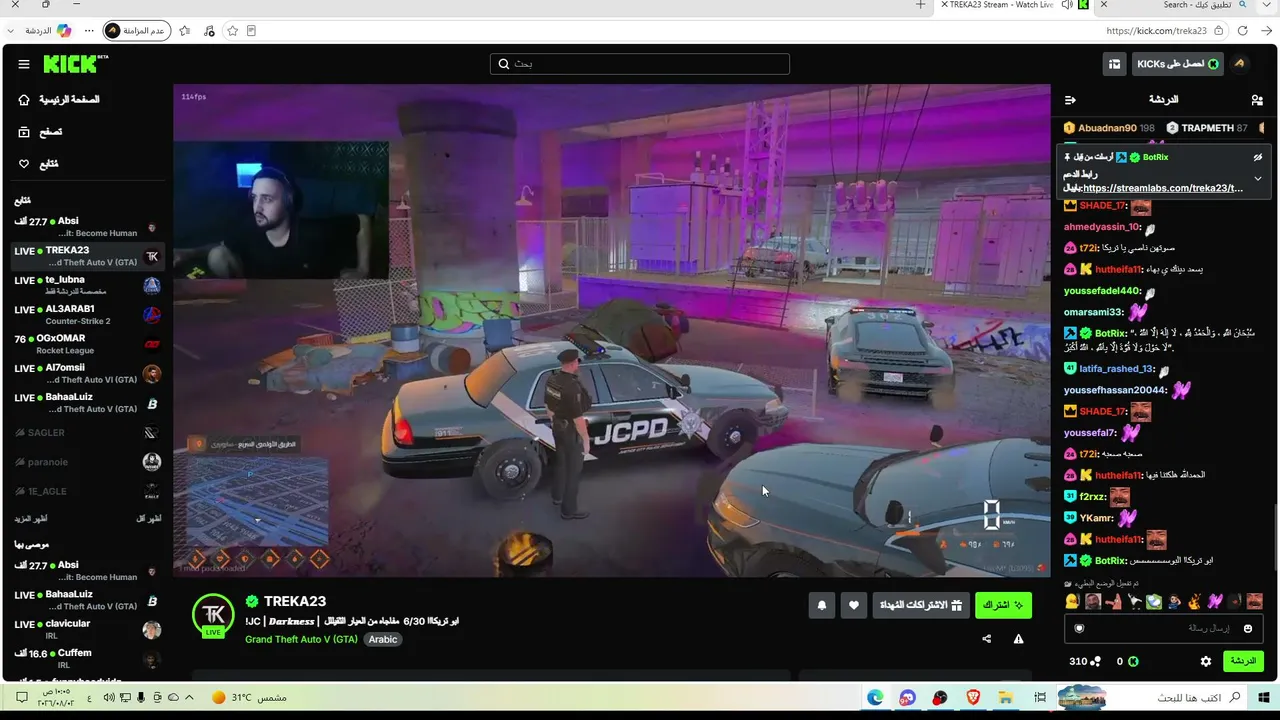Insert the fire emote from emote bar

[x=1194, y=602]
